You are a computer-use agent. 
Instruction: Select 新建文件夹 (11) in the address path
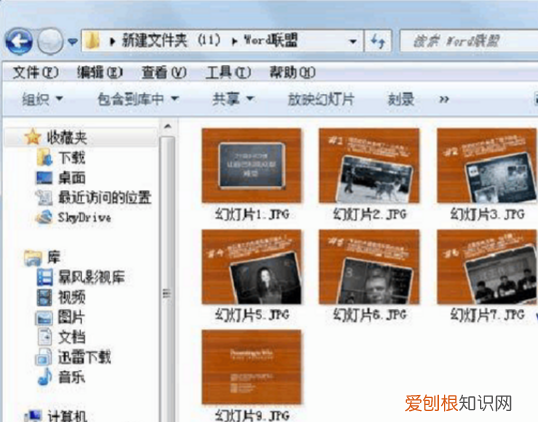pyautogui.click(x=171, y=41)
